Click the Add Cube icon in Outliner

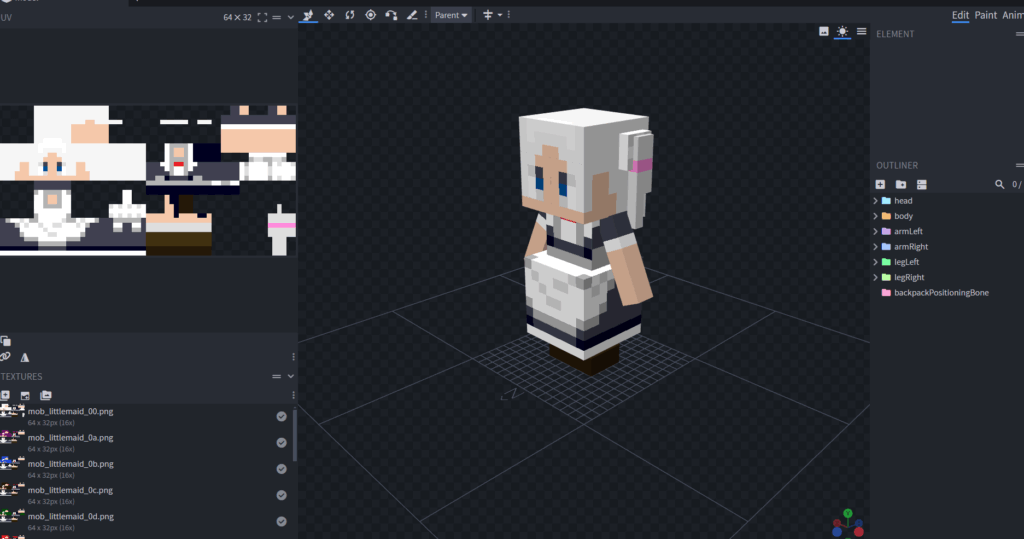click(880, 184)
